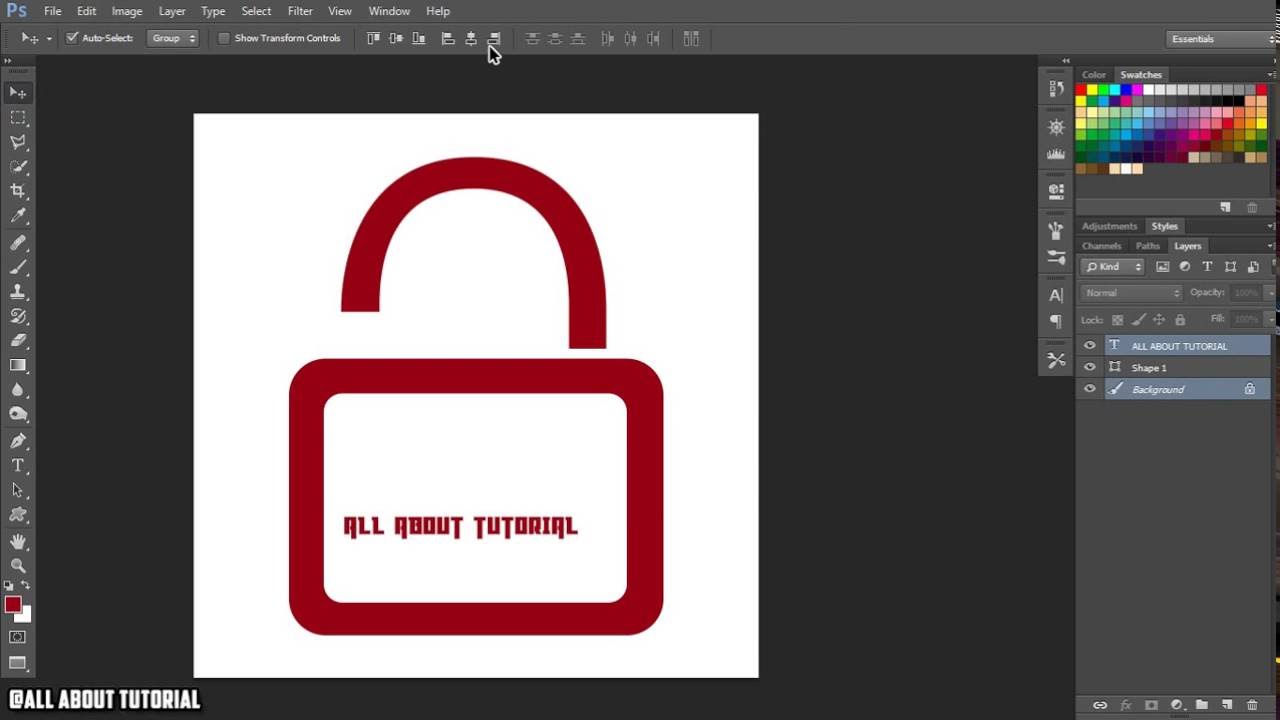Open the Filter menu

click(300, 11)
